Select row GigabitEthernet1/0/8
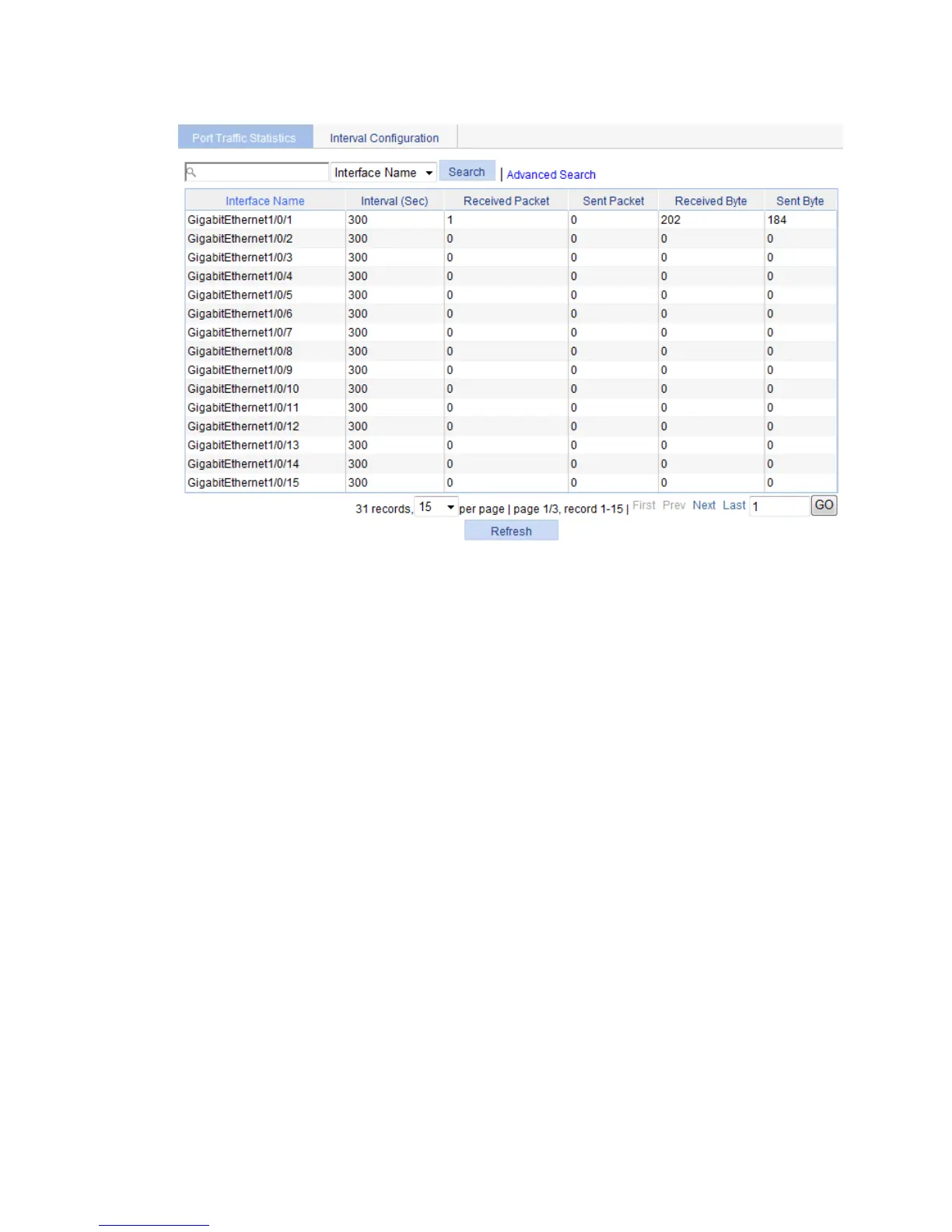This screenshot has height=1232, width=952. 511,351
